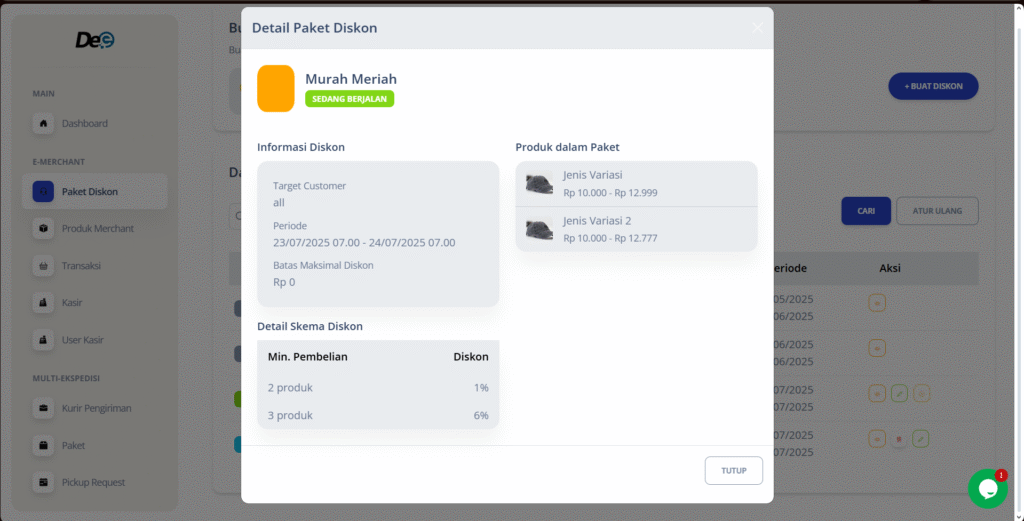
Task: Go to the Produk Merchant menu label
Action: (x=98, y=229)
